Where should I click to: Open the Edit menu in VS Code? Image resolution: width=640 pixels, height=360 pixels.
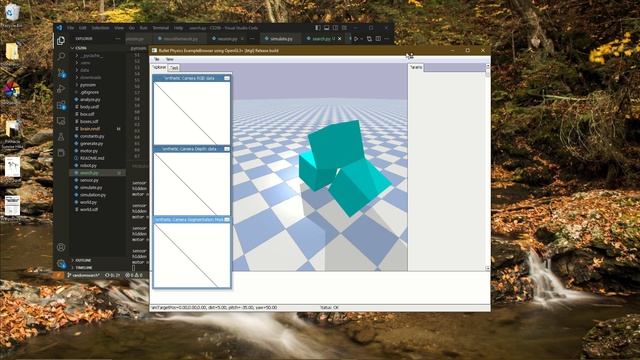(x=83, y=28)
